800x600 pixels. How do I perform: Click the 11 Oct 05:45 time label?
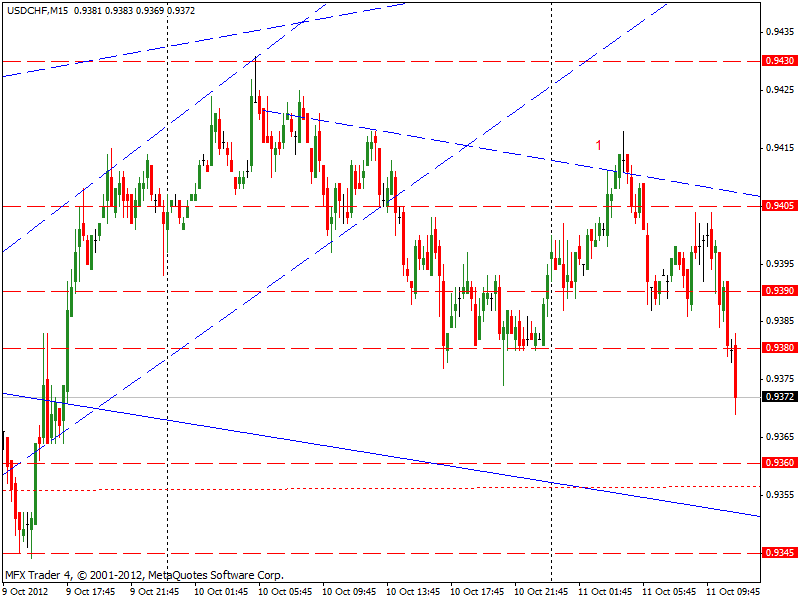(x=669, y=591)
